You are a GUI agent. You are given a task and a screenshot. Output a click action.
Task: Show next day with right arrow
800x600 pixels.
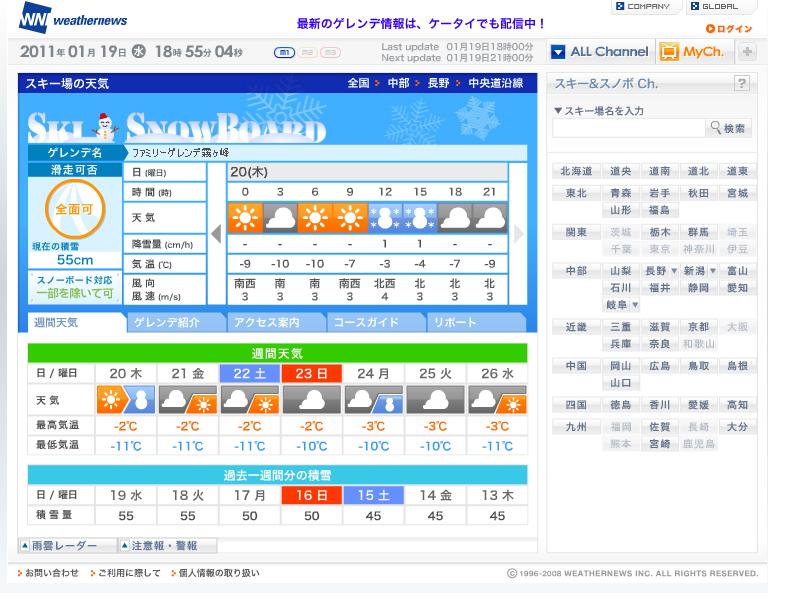click(519, 234)
